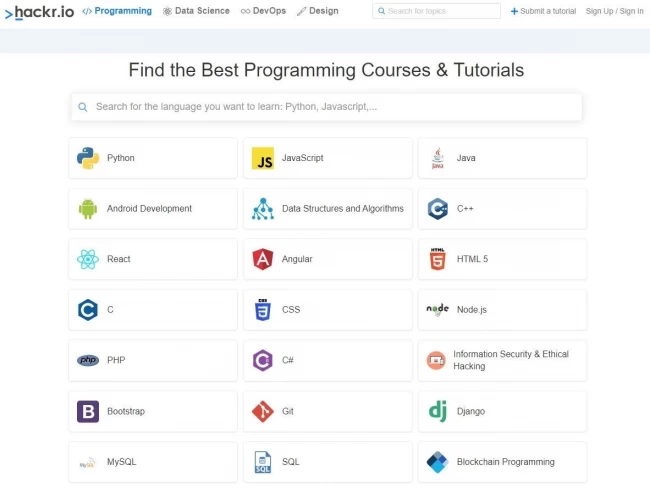Screen dimensions: 650x488
Task: Open the Django text label
Action: pyautogui.click(x=471, y=411)
